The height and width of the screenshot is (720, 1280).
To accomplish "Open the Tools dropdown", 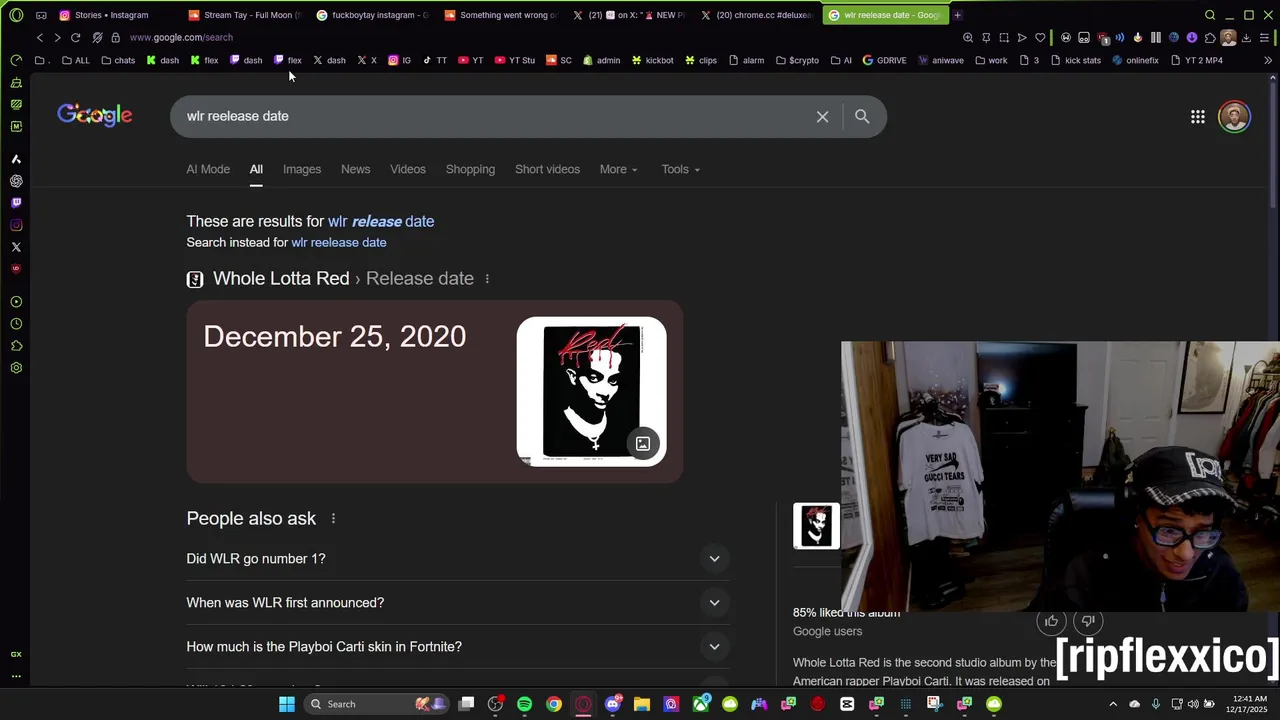I will pyautogui.click(x=680, y=169).
